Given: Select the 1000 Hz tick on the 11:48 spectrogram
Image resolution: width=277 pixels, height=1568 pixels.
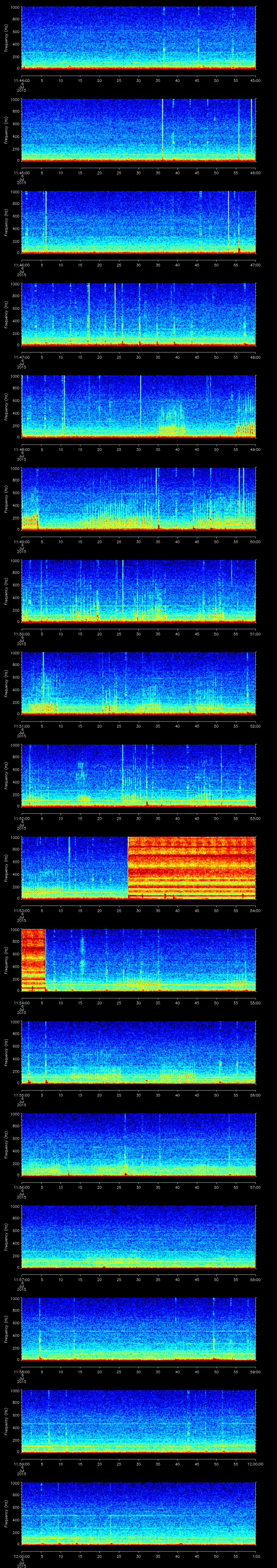Looking at the screenshot, I should tap(15, 377).
